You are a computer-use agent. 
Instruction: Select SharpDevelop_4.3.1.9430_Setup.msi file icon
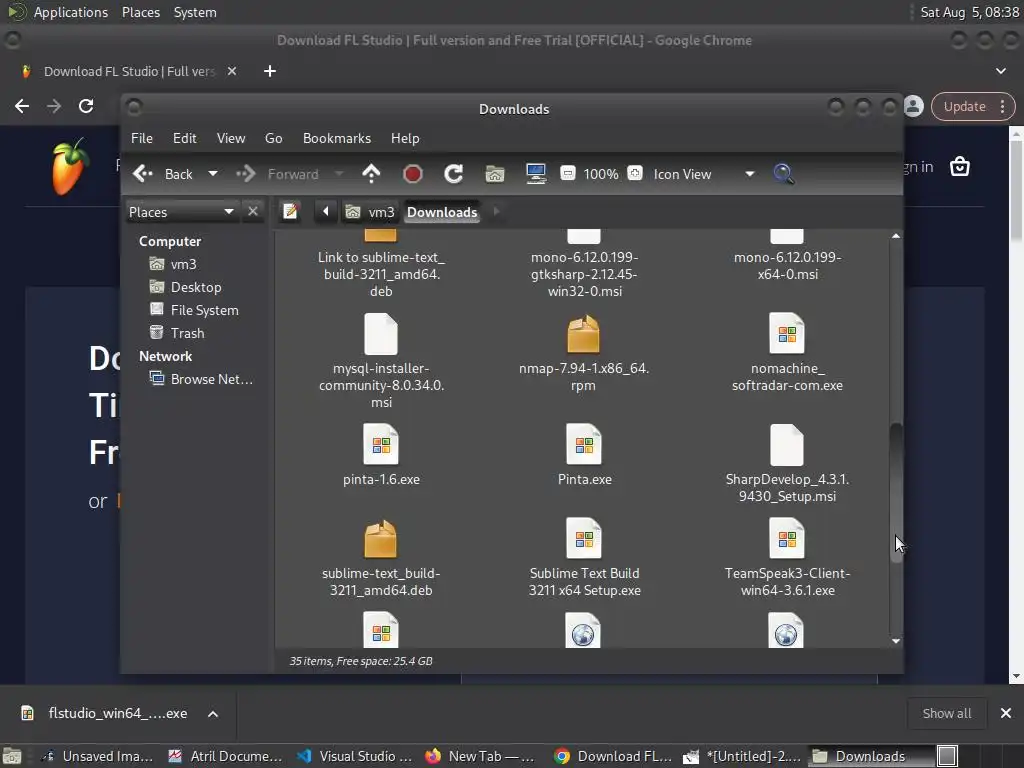click(x=786, y=445)
